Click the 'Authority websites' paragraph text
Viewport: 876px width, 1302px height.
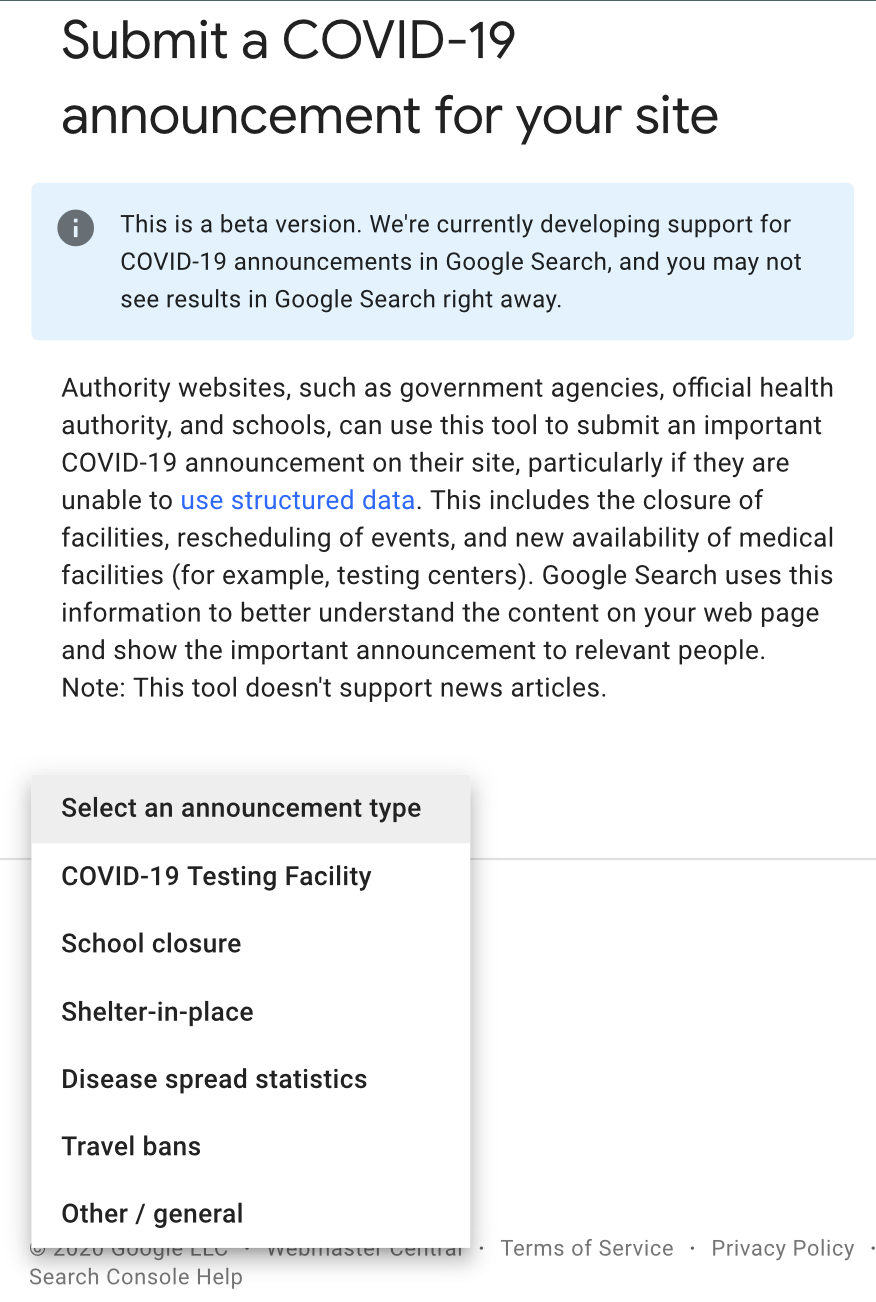click(448, 538)
